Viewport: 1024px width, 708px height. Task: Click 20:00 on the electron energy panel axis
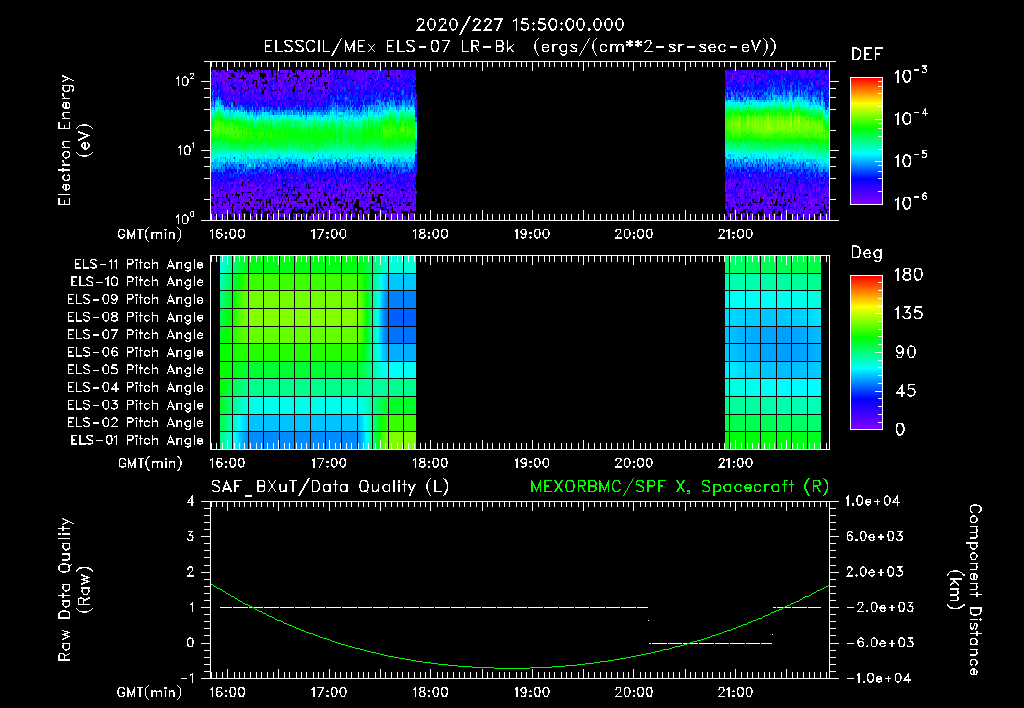point(633,234)
